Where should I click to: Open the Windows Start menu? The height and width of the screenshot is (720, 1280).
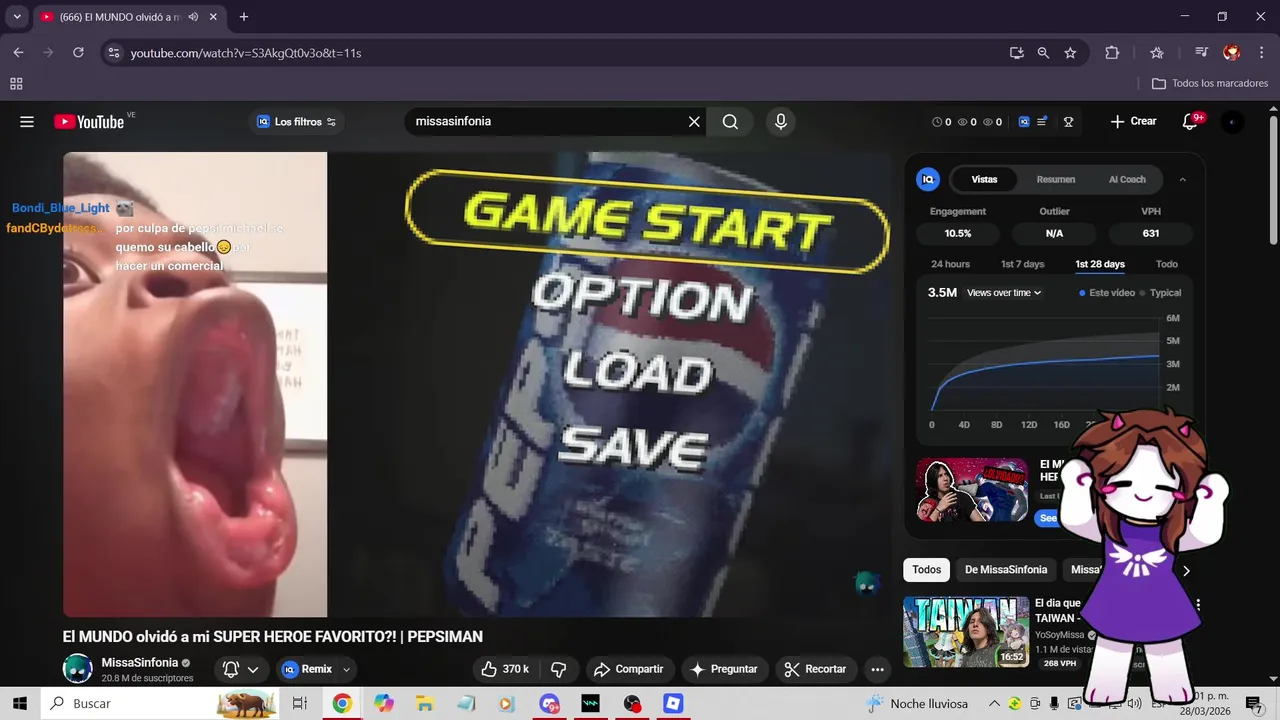tap(19, 704)
